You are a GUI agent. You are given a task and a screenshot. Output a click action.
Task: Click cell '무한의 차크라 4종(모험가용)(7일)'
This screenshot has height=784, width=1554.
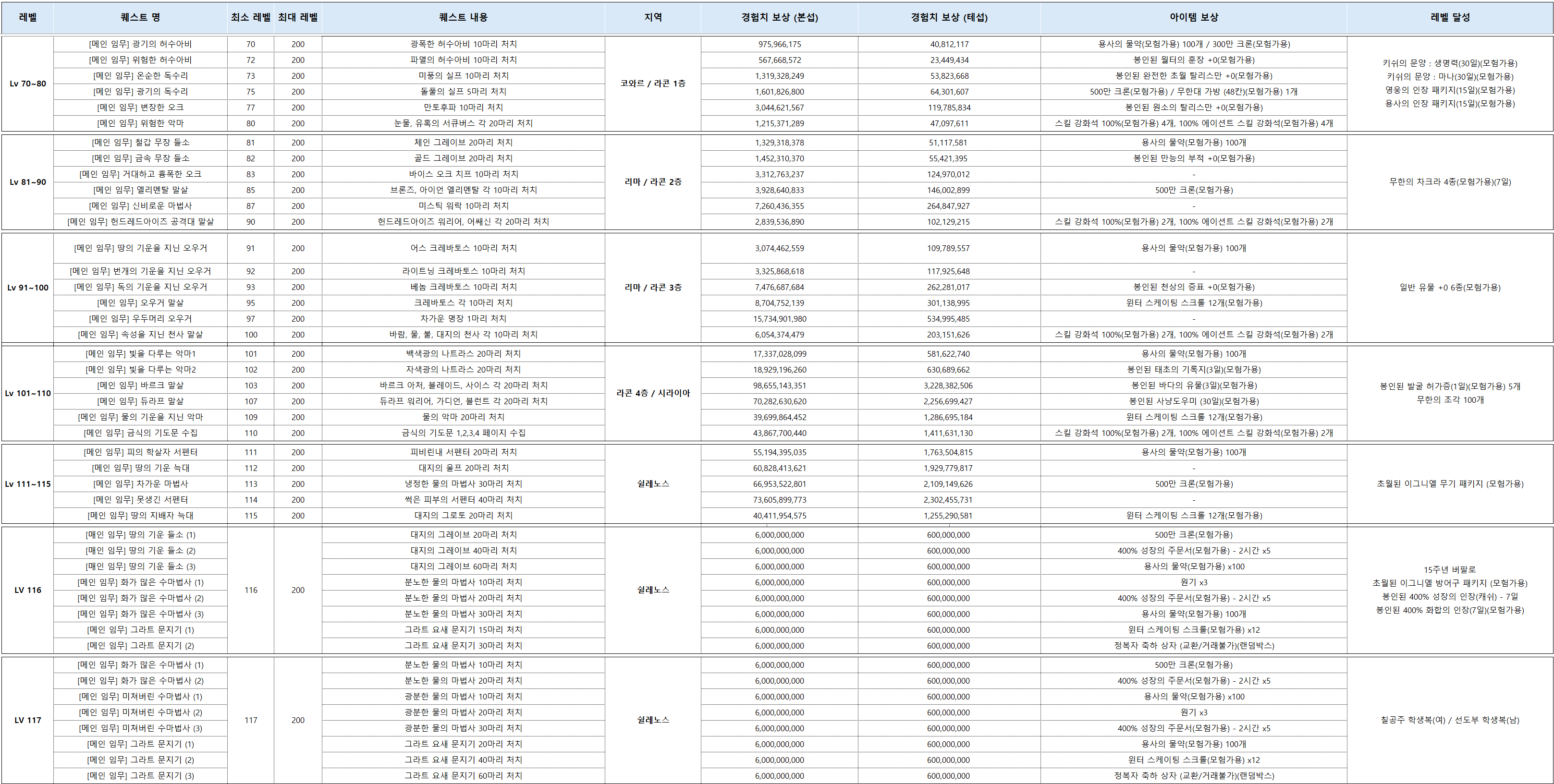tap(1450, 181)
